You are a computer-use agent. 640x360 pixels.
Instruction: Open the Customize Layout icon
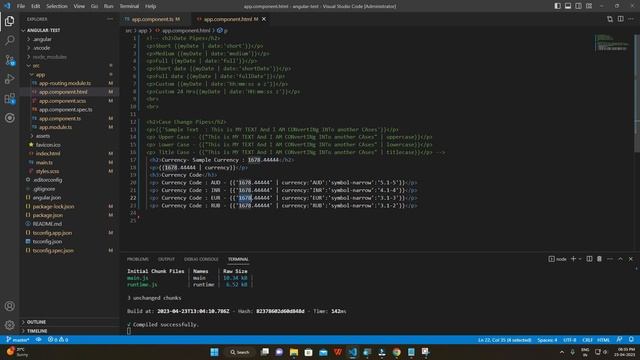click(x=589, y=6)
